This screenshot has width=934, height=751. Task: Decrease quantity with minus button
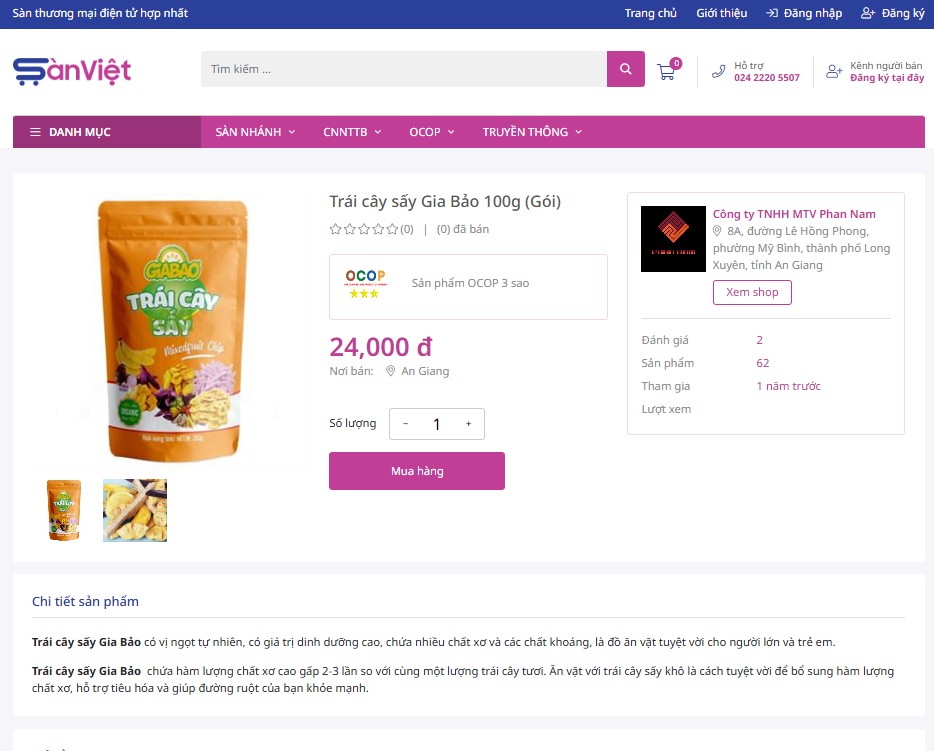(x=406, y=424)
